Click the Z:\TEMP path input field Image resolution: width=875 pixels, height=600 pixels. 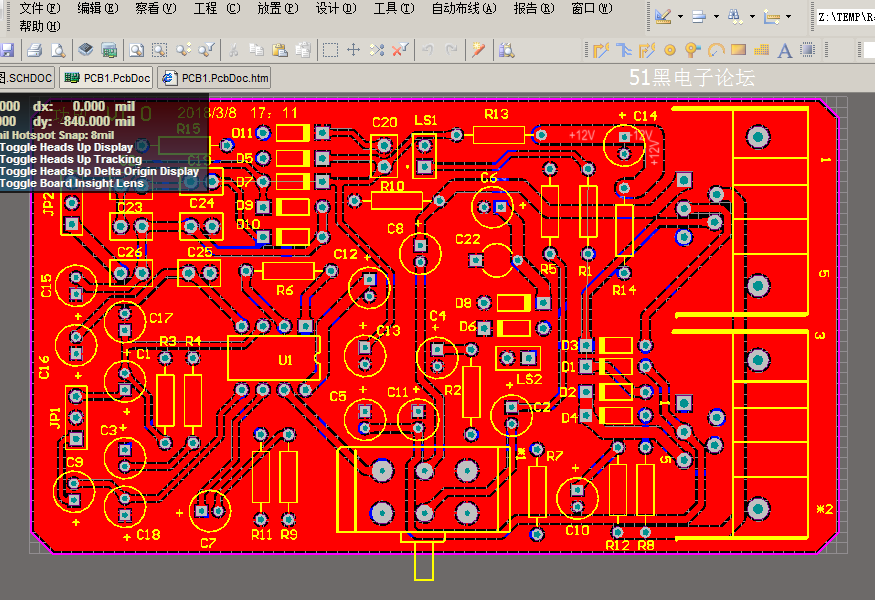[845, 17]
